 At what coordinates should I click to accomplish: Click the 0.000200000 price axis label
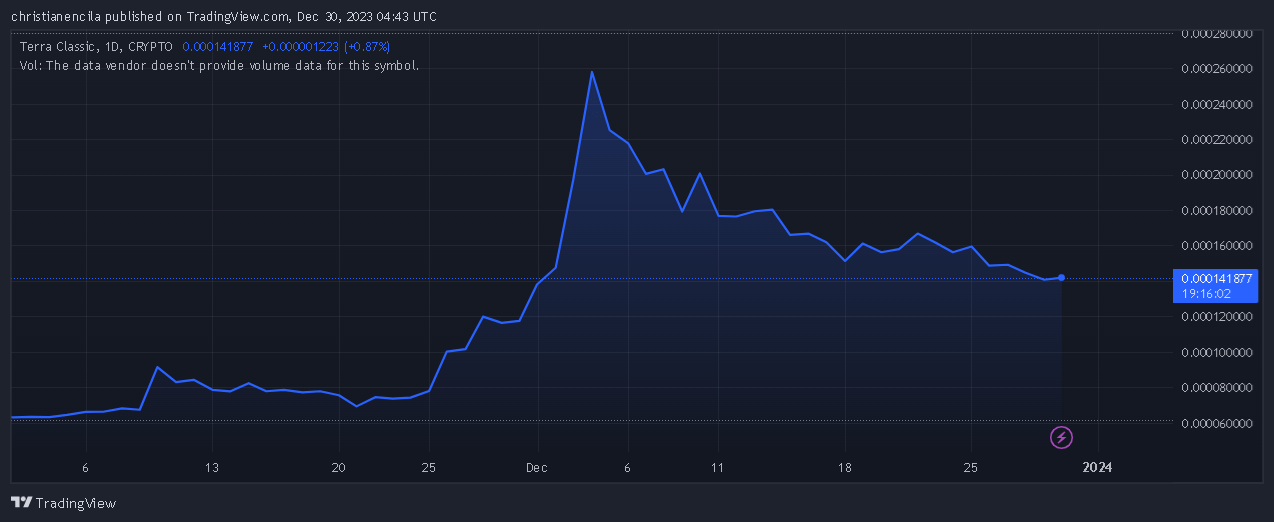1216,175
